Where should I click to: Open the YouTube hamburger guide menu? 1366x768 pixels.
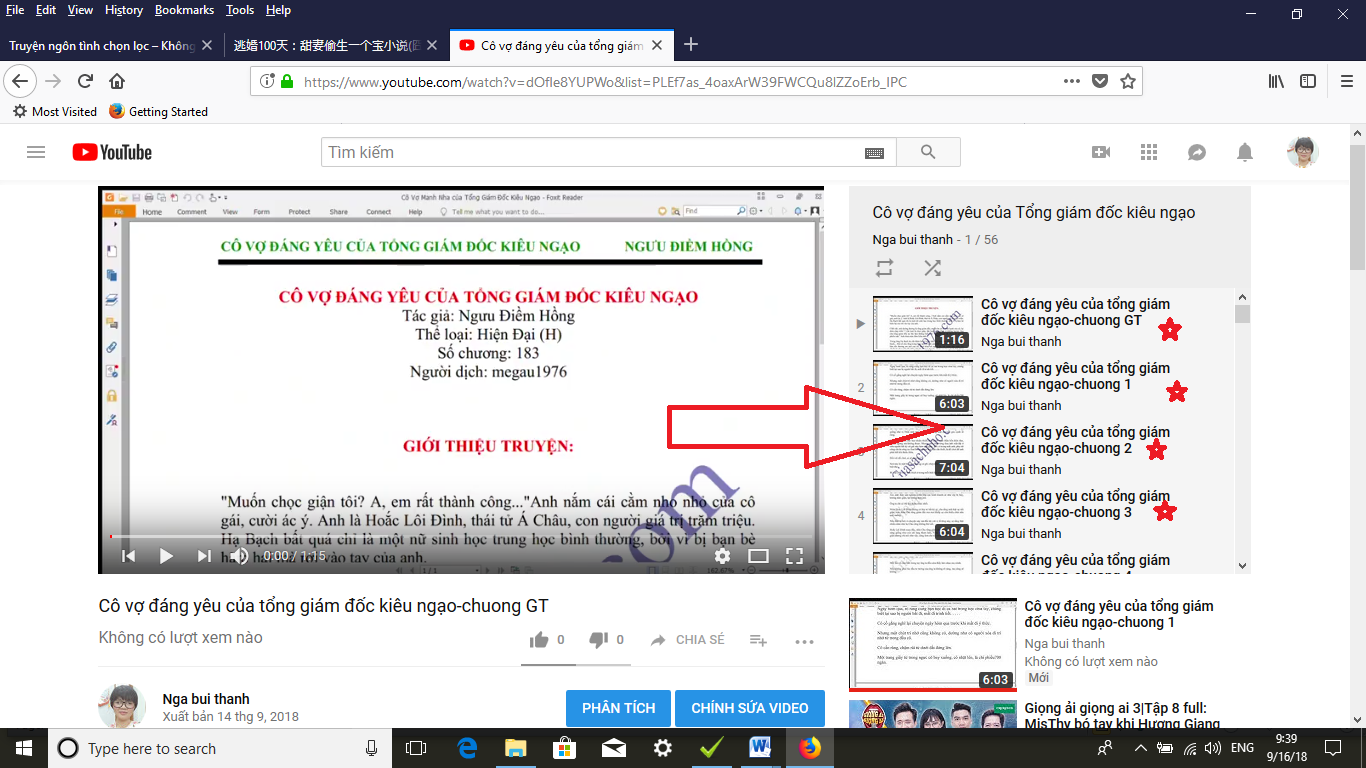36,152
